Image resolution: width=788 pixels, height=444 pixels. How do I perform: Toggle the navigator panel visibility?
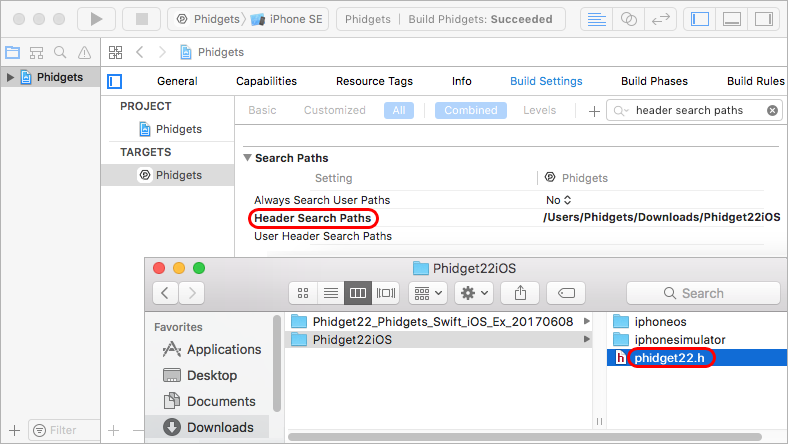point(700,19)
